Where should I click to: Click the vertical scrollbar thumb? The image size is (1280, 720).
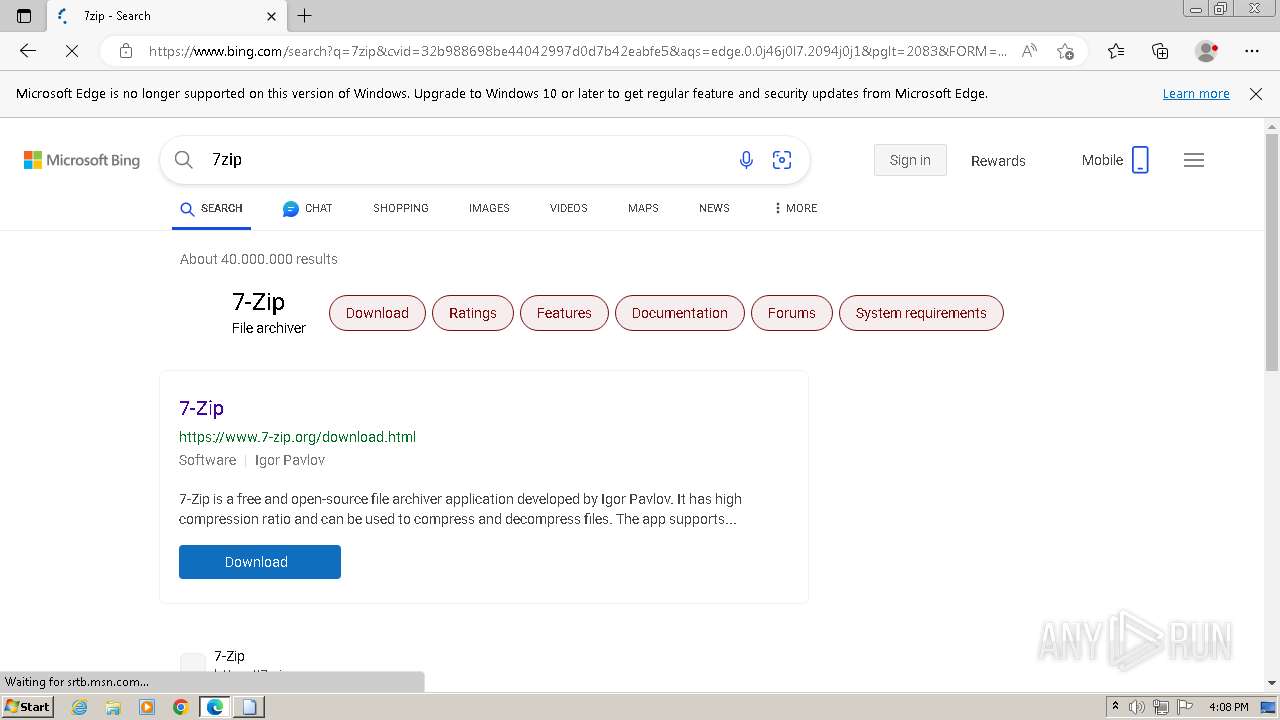[x=1272, y=250]
